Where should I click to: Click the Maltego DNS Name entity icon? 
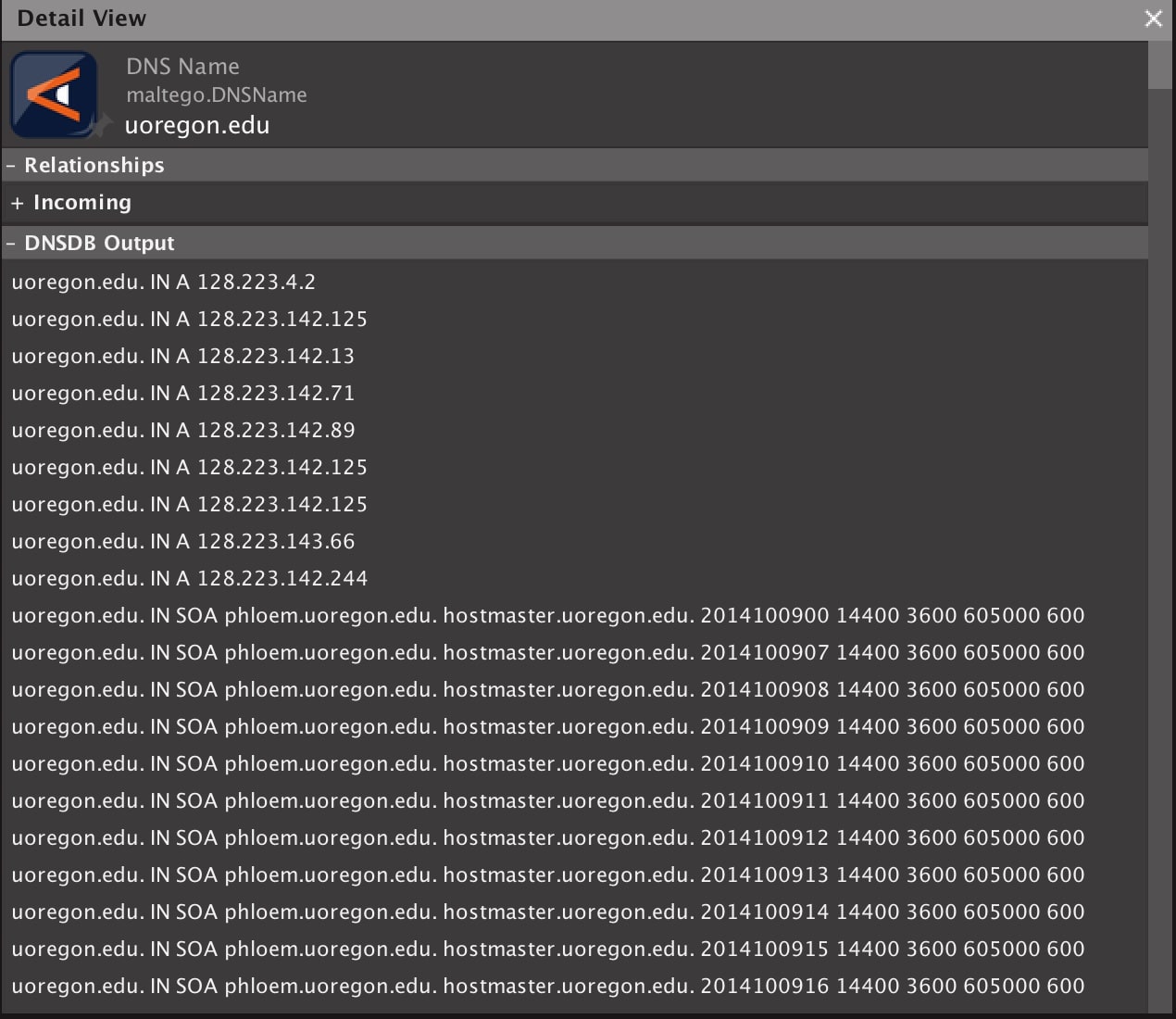pos(54,94)
